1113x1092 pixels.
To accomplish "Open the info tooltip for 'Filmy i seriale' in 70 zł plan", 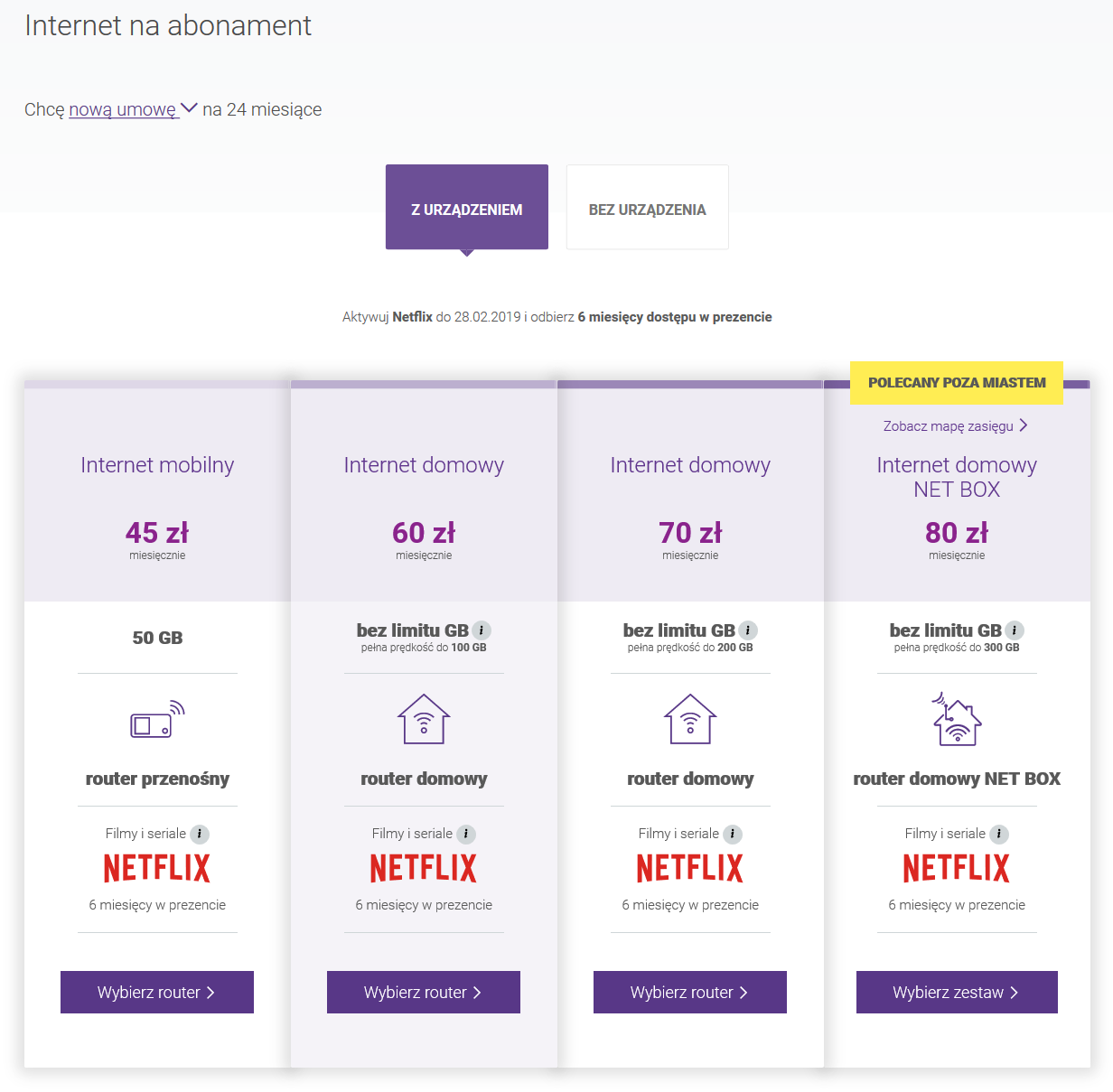I will 733,834.
